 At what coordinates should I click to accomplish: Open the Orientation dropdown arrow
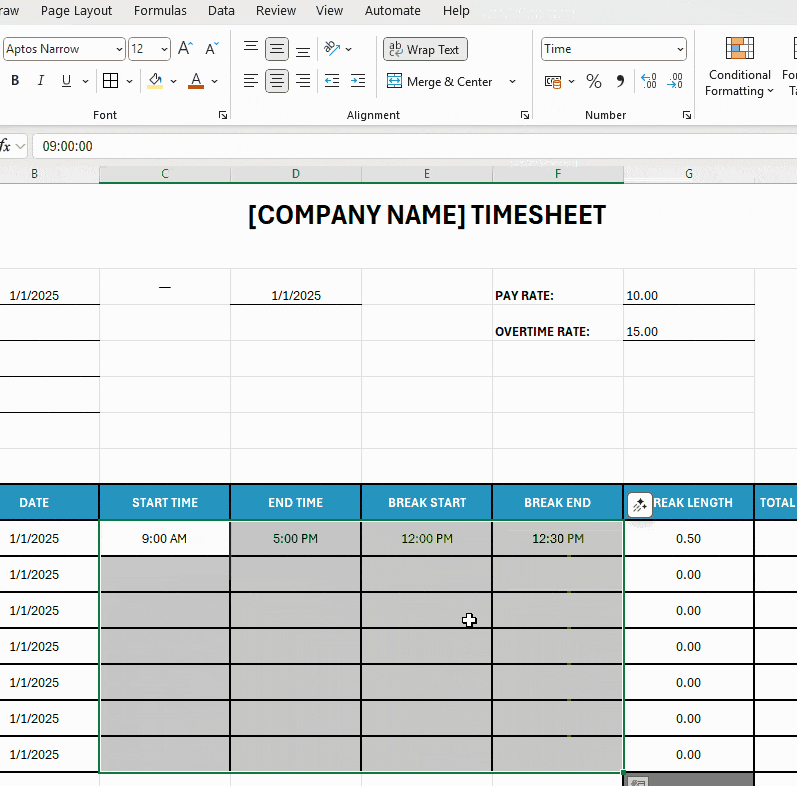(349, 49)
